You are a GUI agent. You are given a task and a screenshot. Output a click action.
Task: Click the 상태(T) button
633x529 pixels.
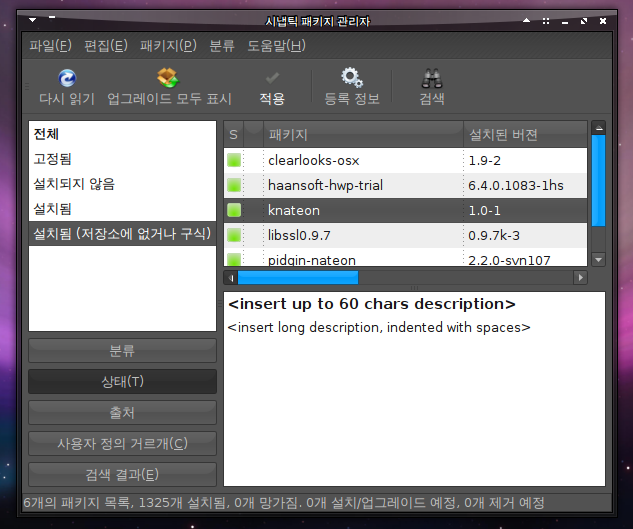(122, 382)
